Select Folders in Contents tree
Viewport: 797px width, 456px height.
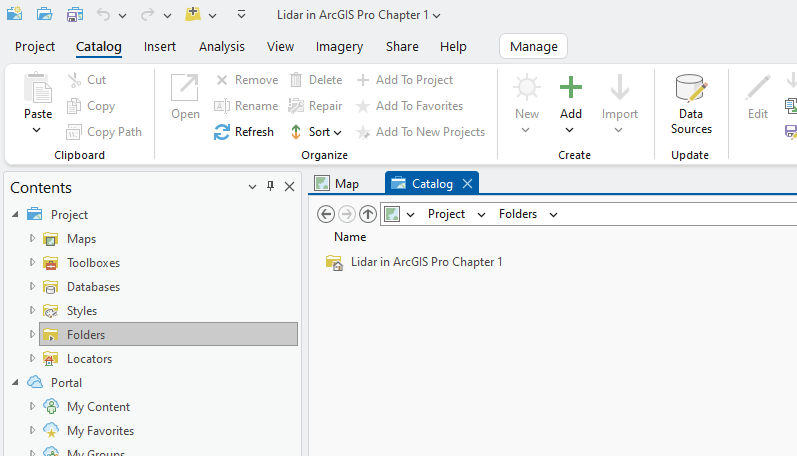pyautogui.click(x=168, y=334)
